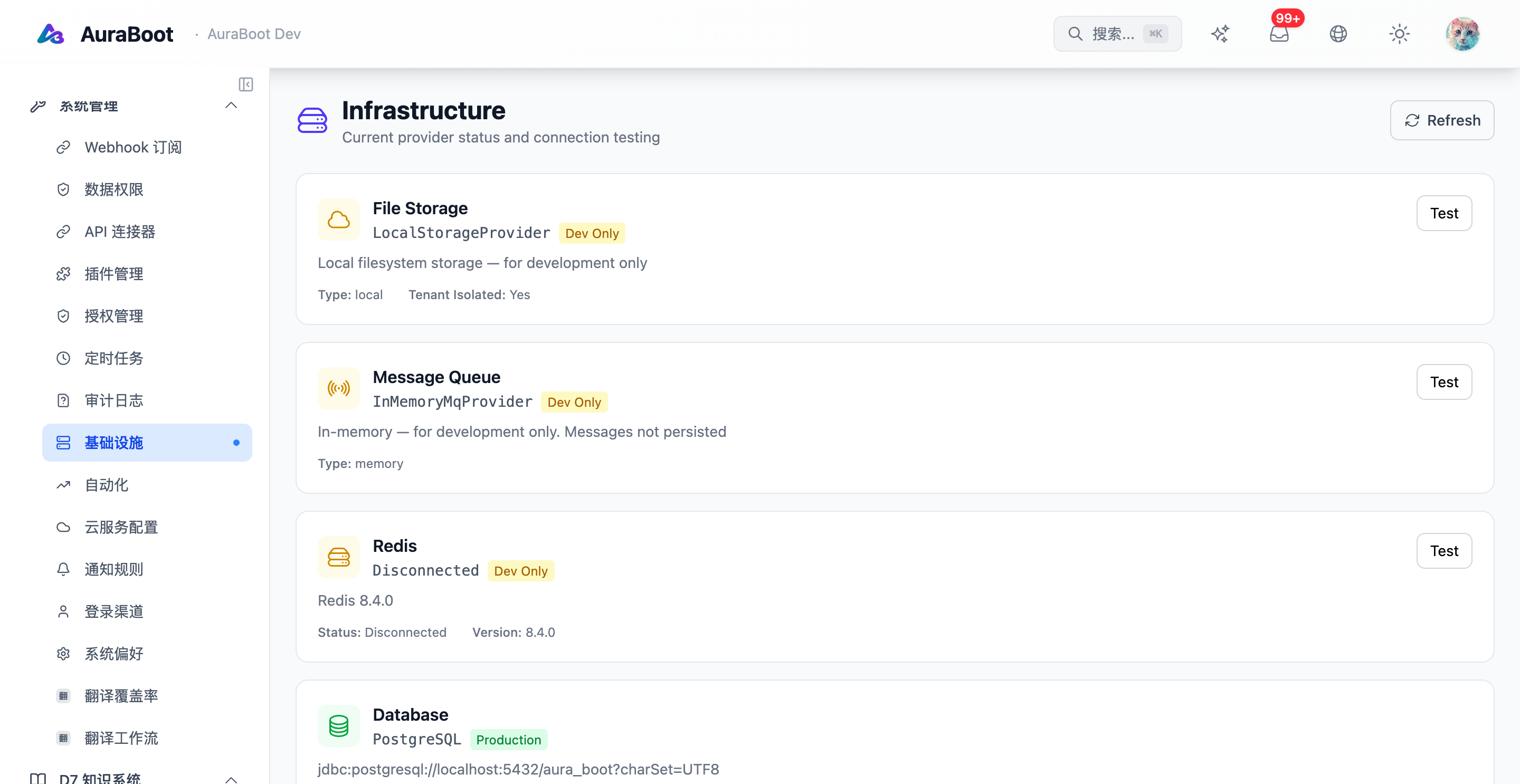1520x784 pixels.
Task: Click the Redis Dev Only badge
Action: [x=520, y=570]
